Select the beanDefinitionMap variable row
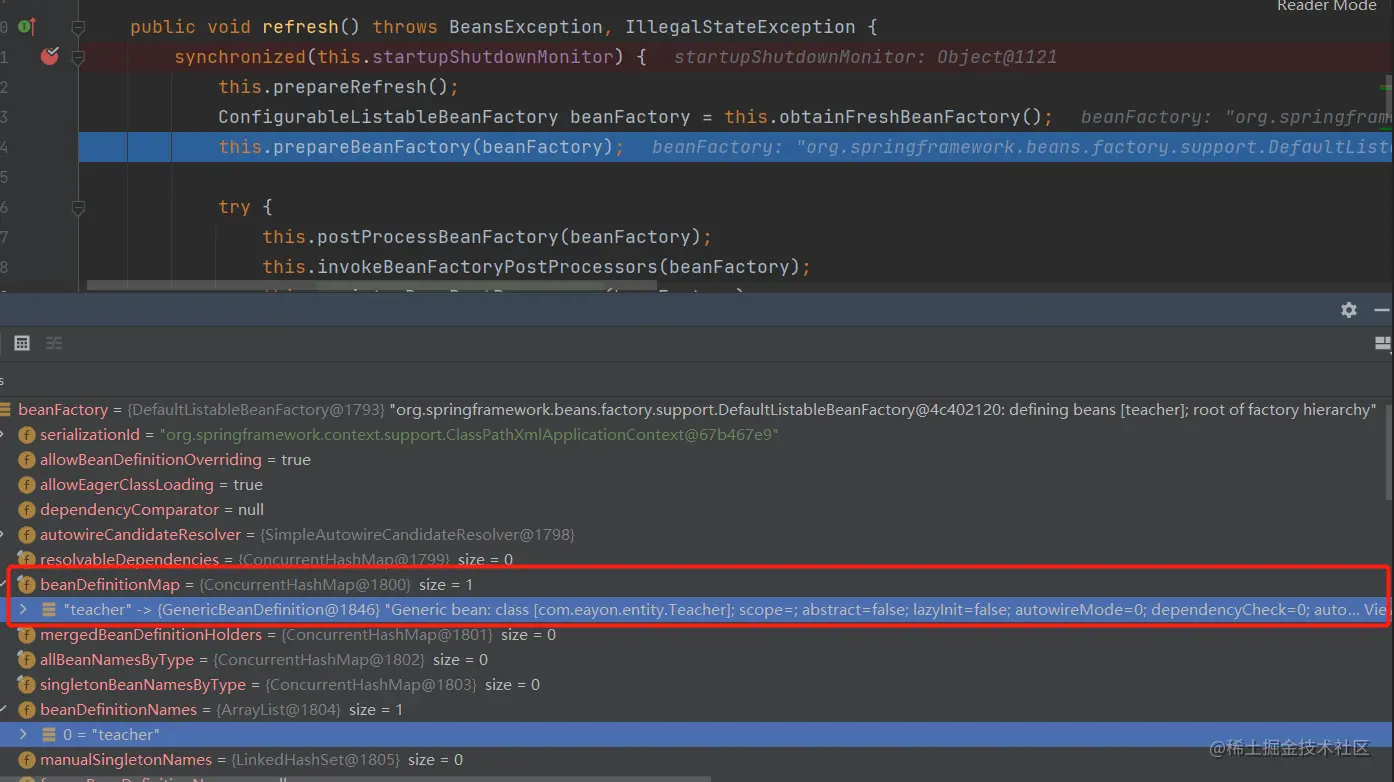The height and width of the screenshot is (782, 1394). point(694,585)
